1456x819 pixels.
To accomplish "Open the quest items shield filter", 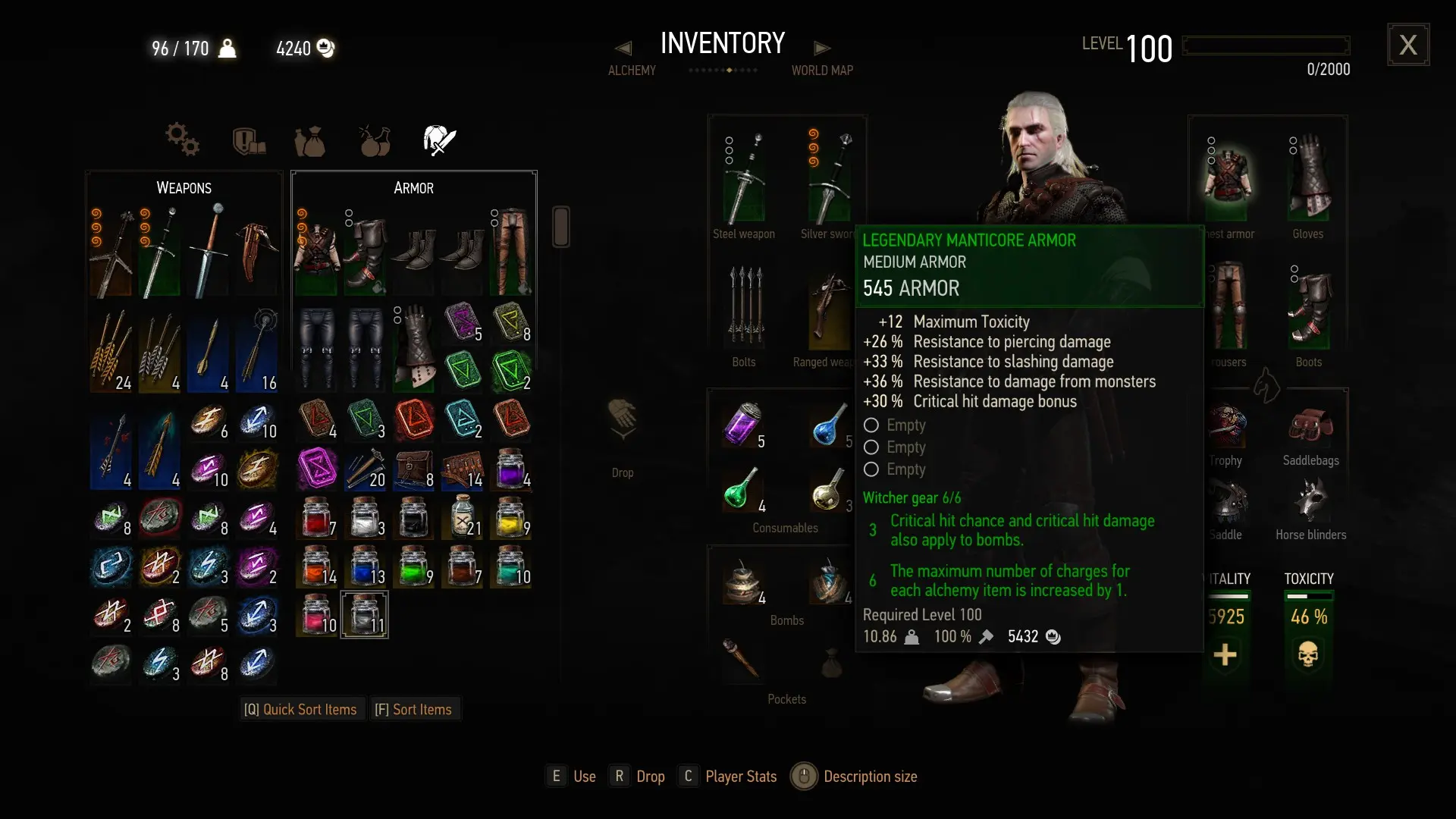I will coord(248,141).
